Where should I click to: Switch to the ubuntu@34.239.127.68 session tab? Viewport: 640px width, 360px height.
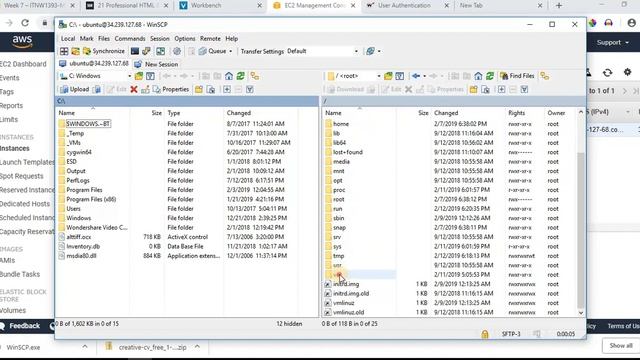[94, 64]
